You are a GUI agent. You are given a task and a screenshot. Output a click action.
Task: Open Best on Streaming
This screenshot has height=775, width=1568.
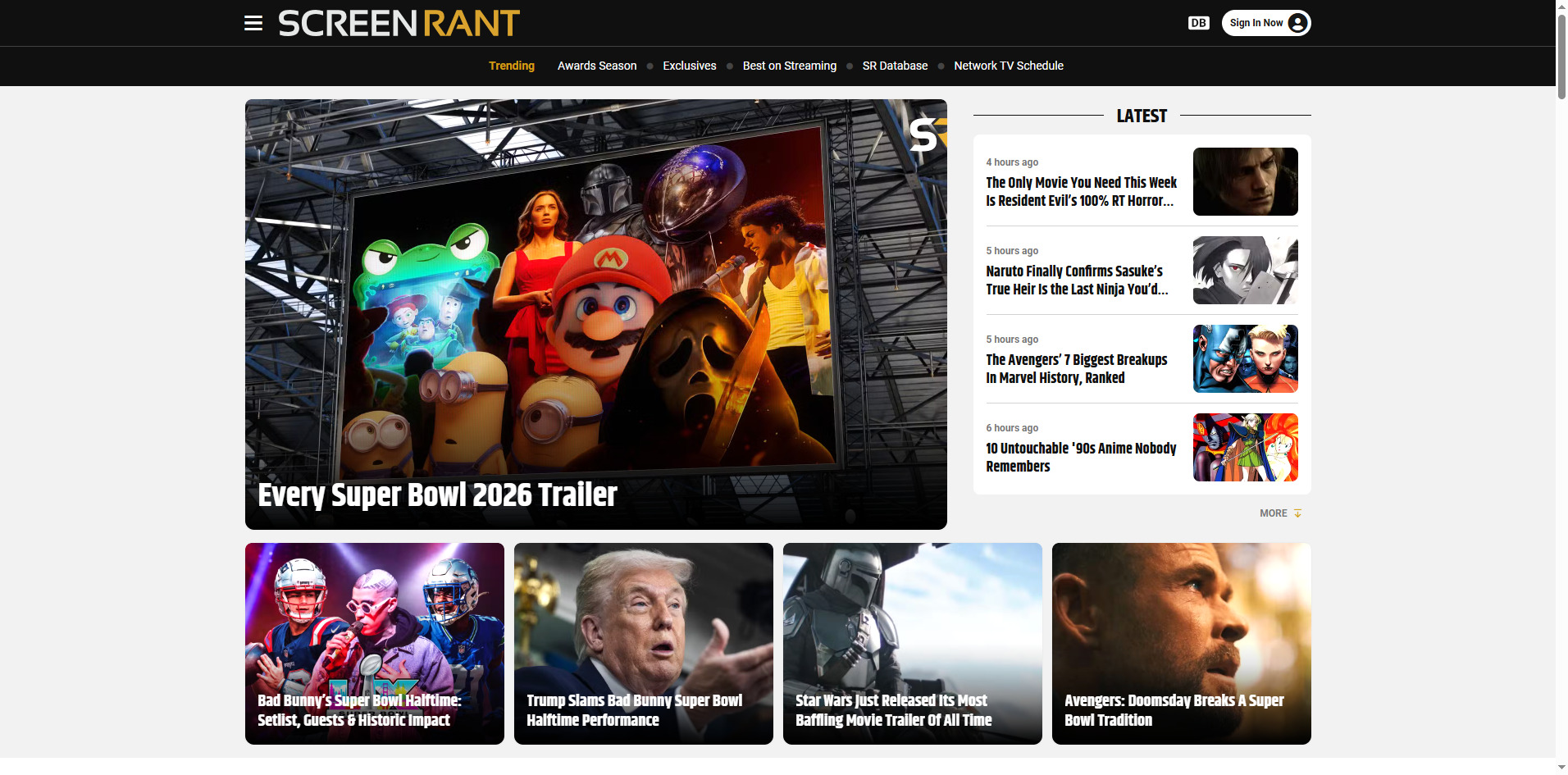pos(790,66)
